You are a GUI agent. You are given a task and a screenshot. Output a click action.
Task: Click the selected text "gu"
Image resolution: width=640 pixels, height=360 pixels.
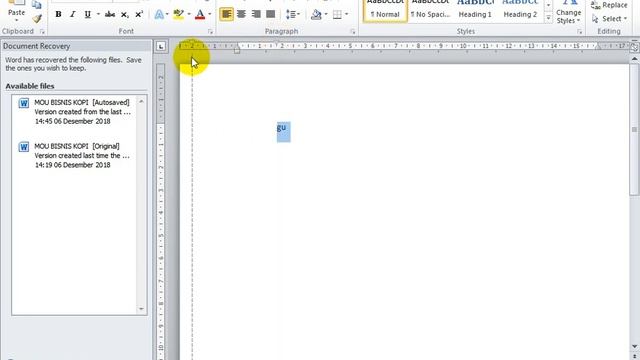tap(282, 128)
